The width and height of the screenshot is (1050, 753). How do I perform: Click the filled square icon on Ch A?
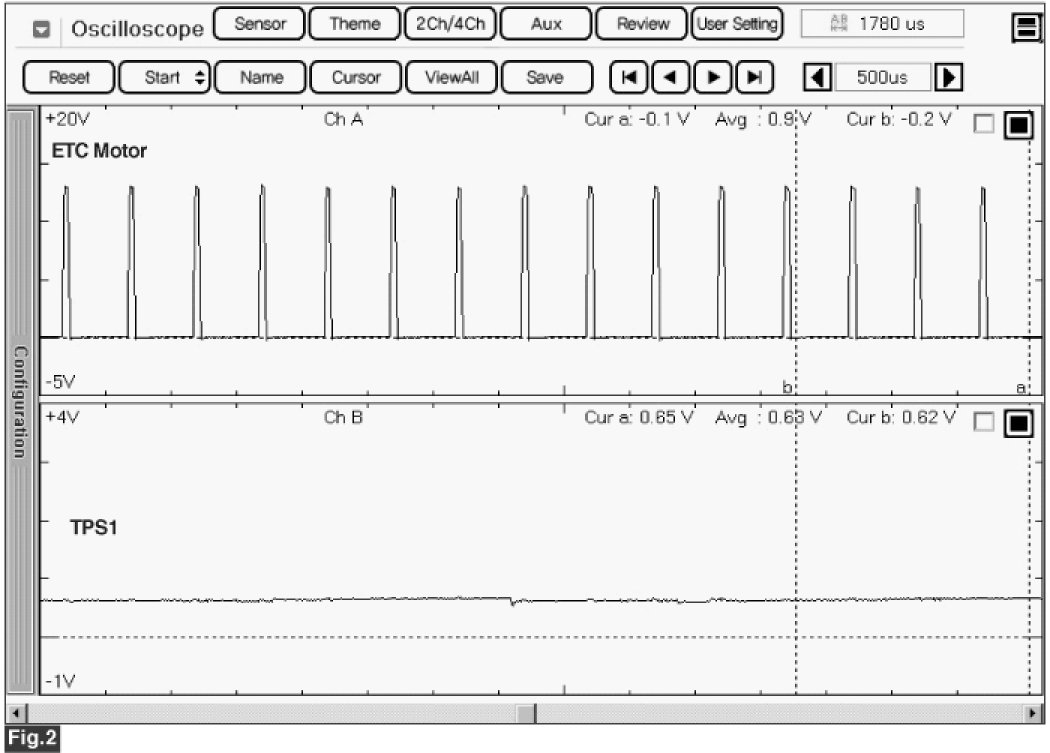(1018, 125)
